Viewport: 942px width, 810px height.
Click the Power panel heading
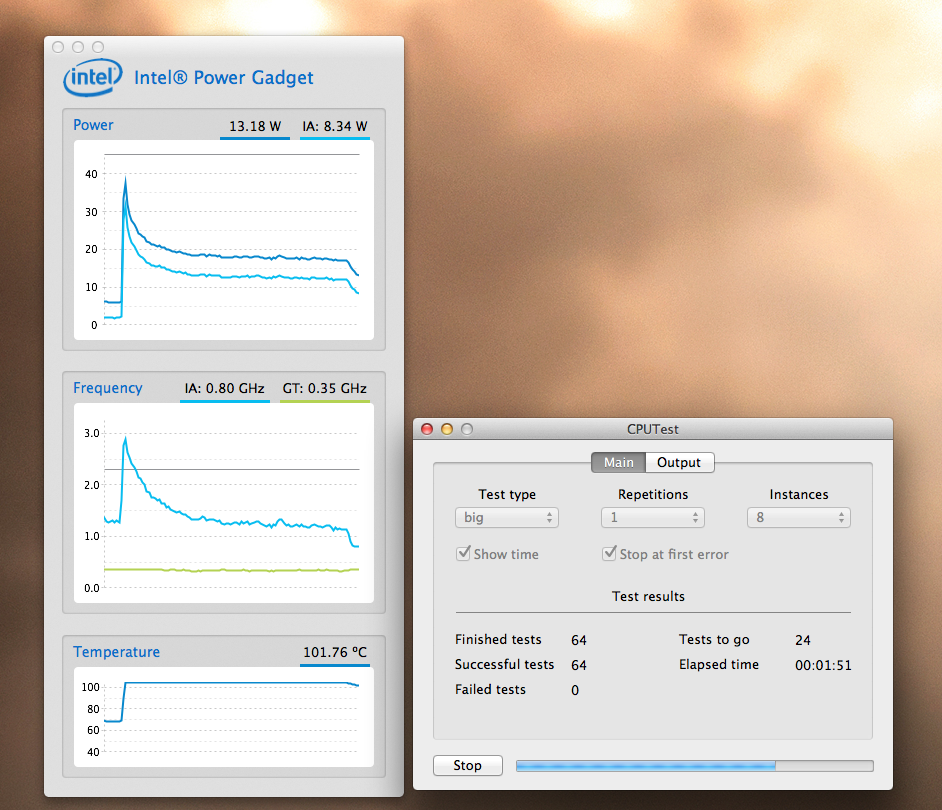(x=93, y=125)
